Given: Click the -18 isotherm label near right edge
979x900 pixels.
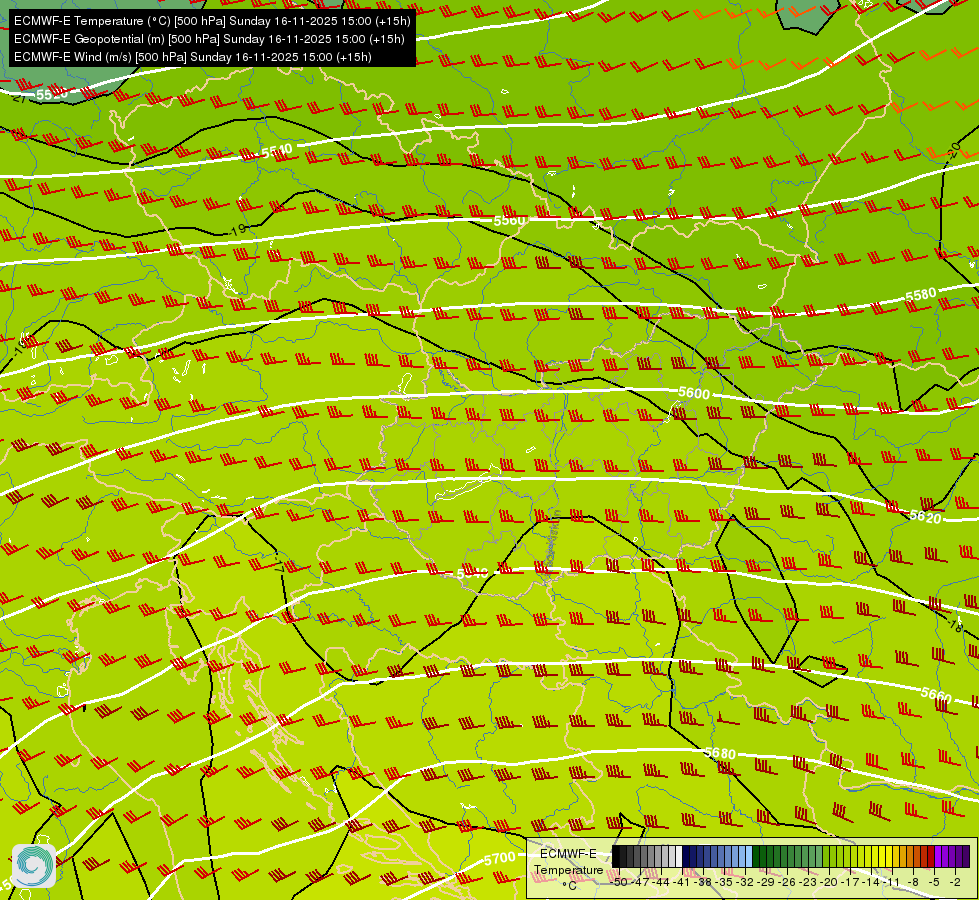Looking at the screenshot, I should pyautogui.click(x=955, y=624).
